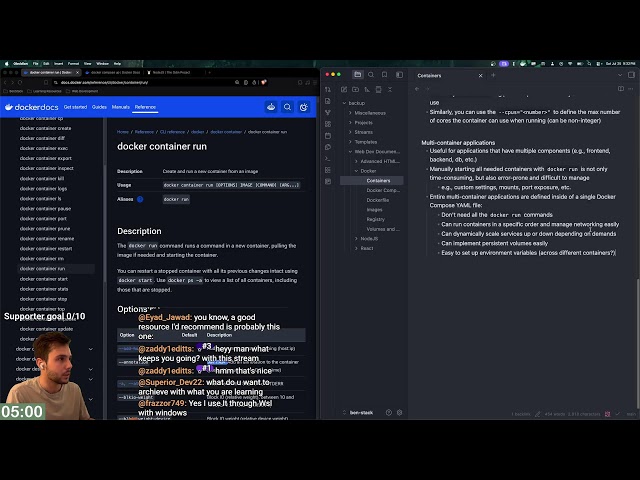Expand the React folder

point(356,248)
